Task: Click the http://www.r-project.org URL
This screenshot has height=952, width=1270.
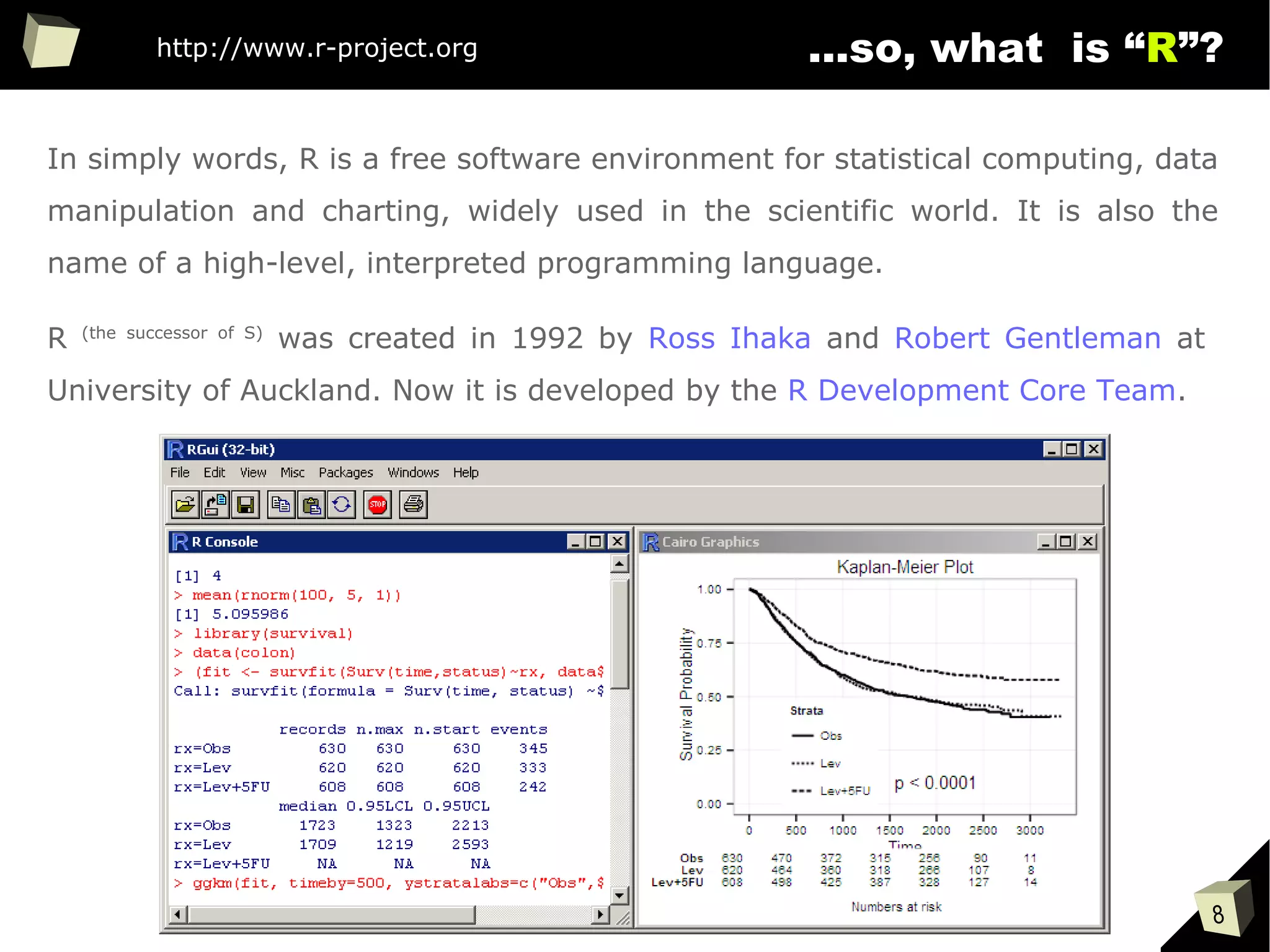Action: [317, 48]
